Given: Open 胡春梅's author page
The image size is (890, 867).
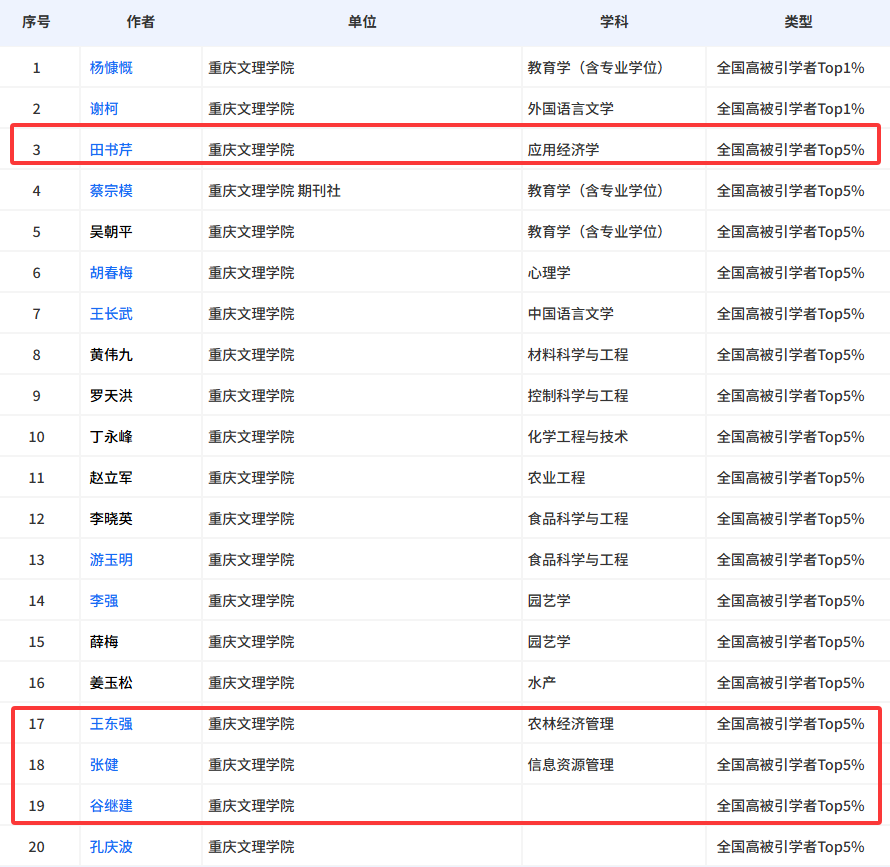Looking at the screenshot, I should pyautogui.click(x=110, y=272).
